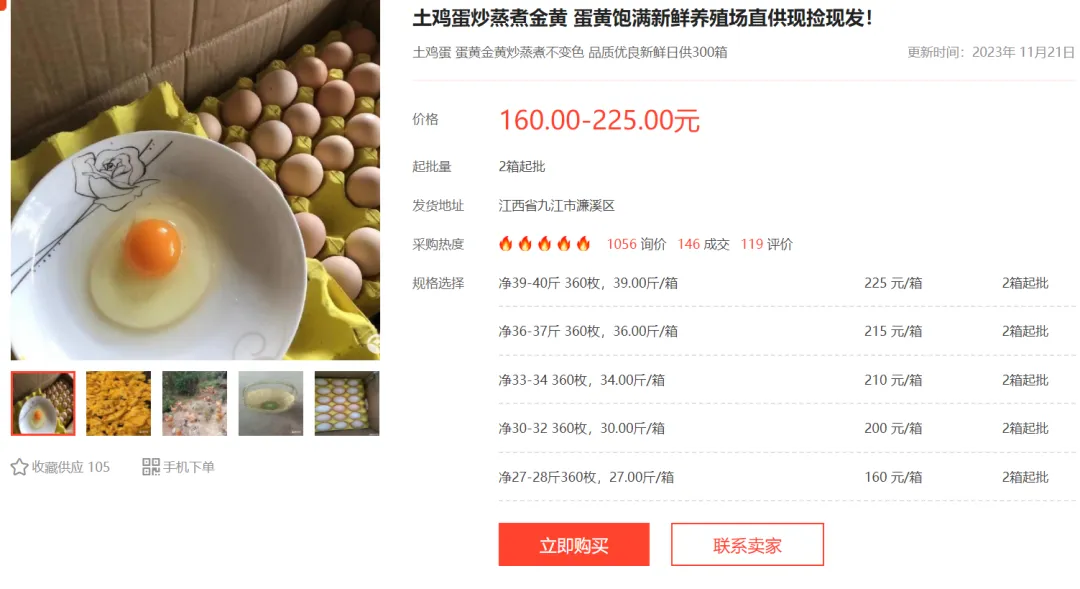Choose the 净36-37斤 360枚 specification row
This screenshot has width=1080, height=589.
tap(787, 331)
